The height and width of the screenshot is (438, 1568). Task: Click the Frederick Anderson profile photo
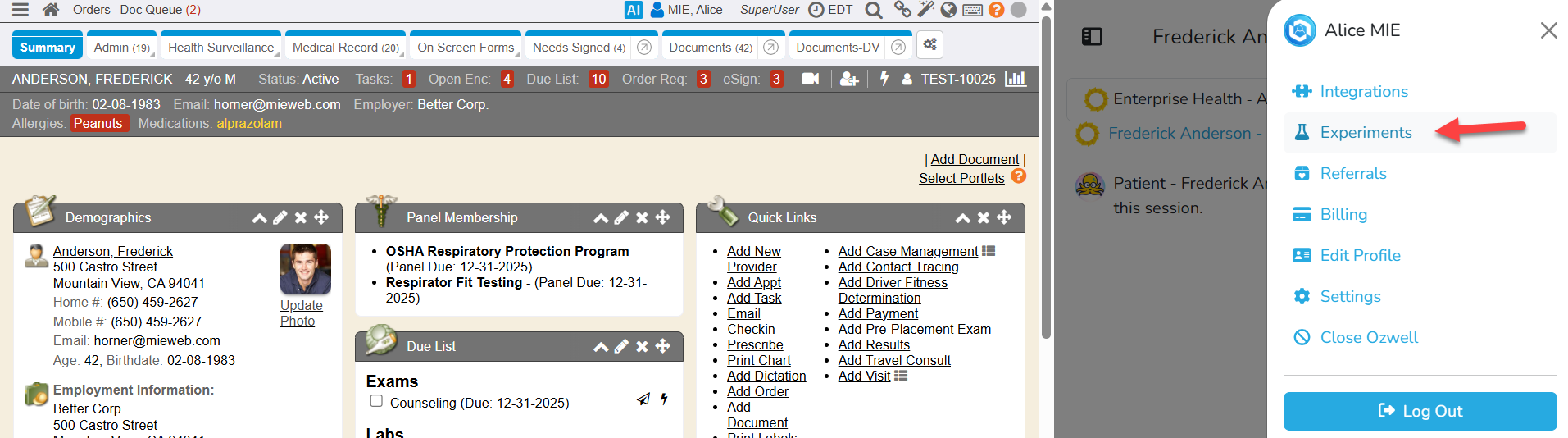[x=305, y=269]
